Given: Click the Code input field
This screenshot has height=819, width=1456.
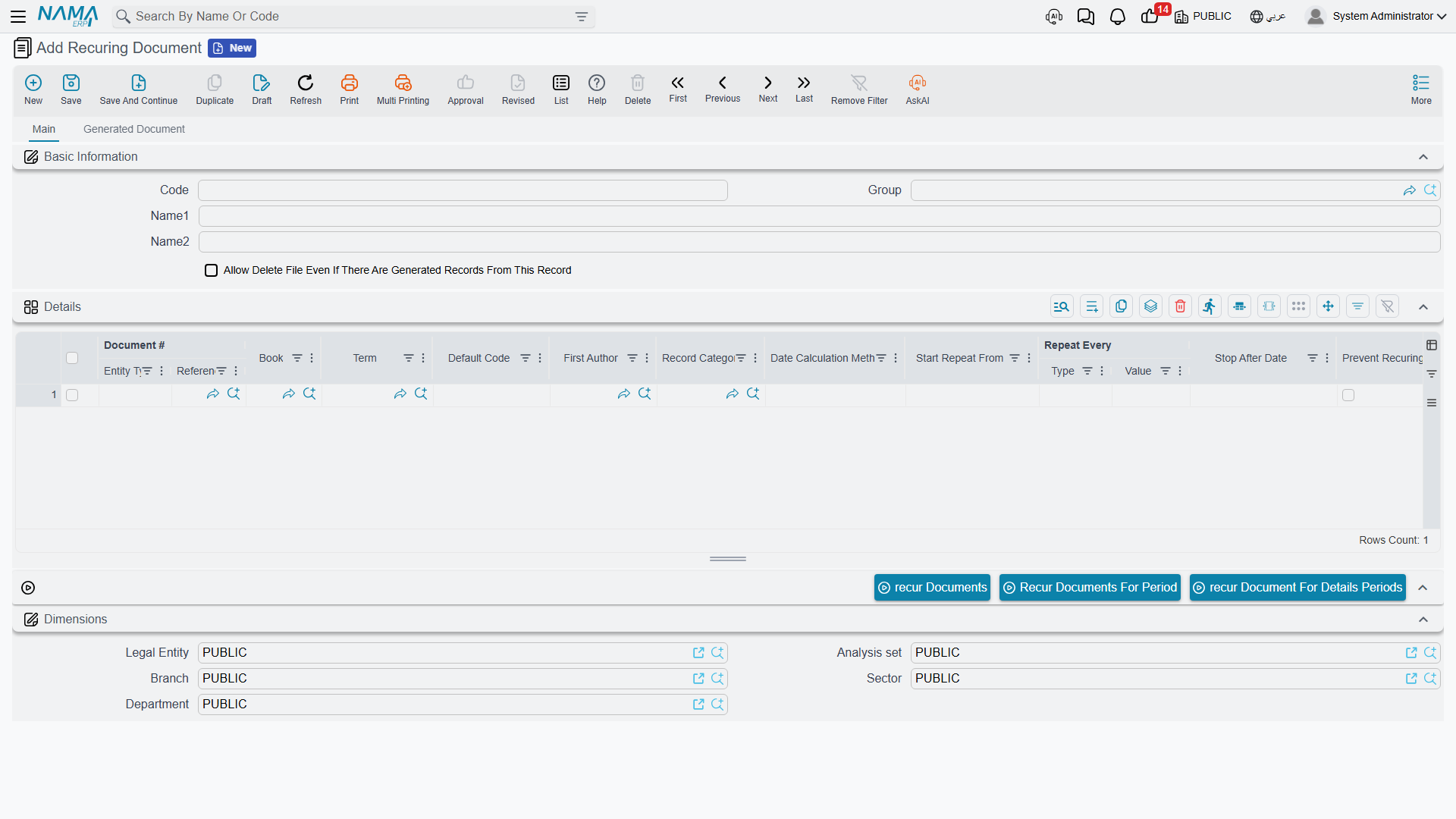Looking at the screenshot, I should coord(463,190).
